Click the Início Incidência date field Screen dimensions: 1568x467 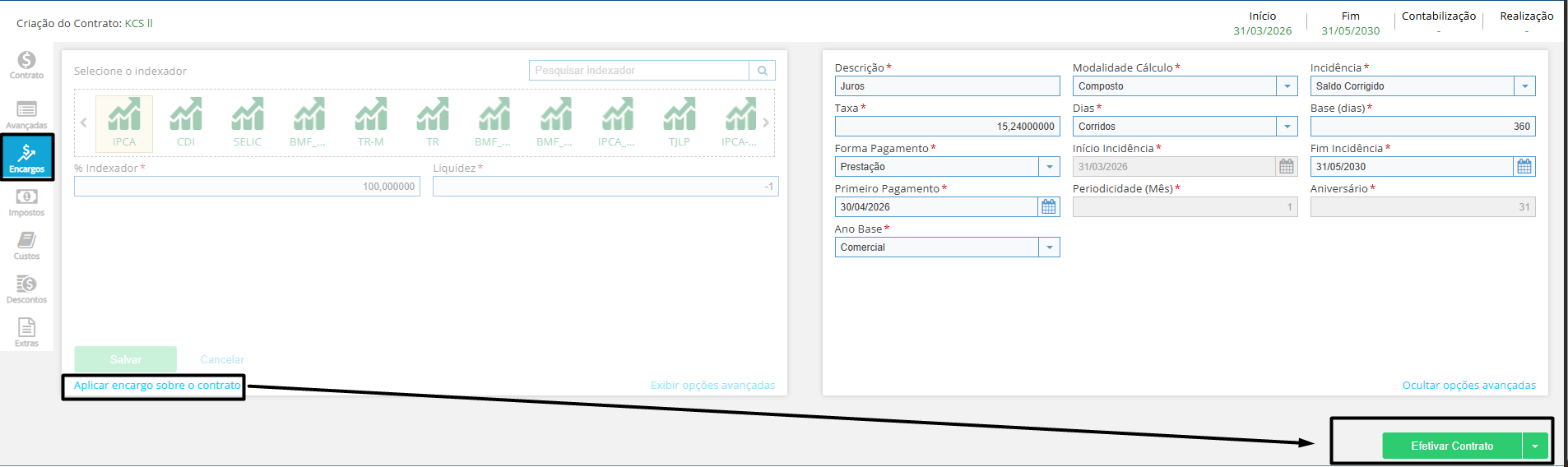[x=1175, y=167]
